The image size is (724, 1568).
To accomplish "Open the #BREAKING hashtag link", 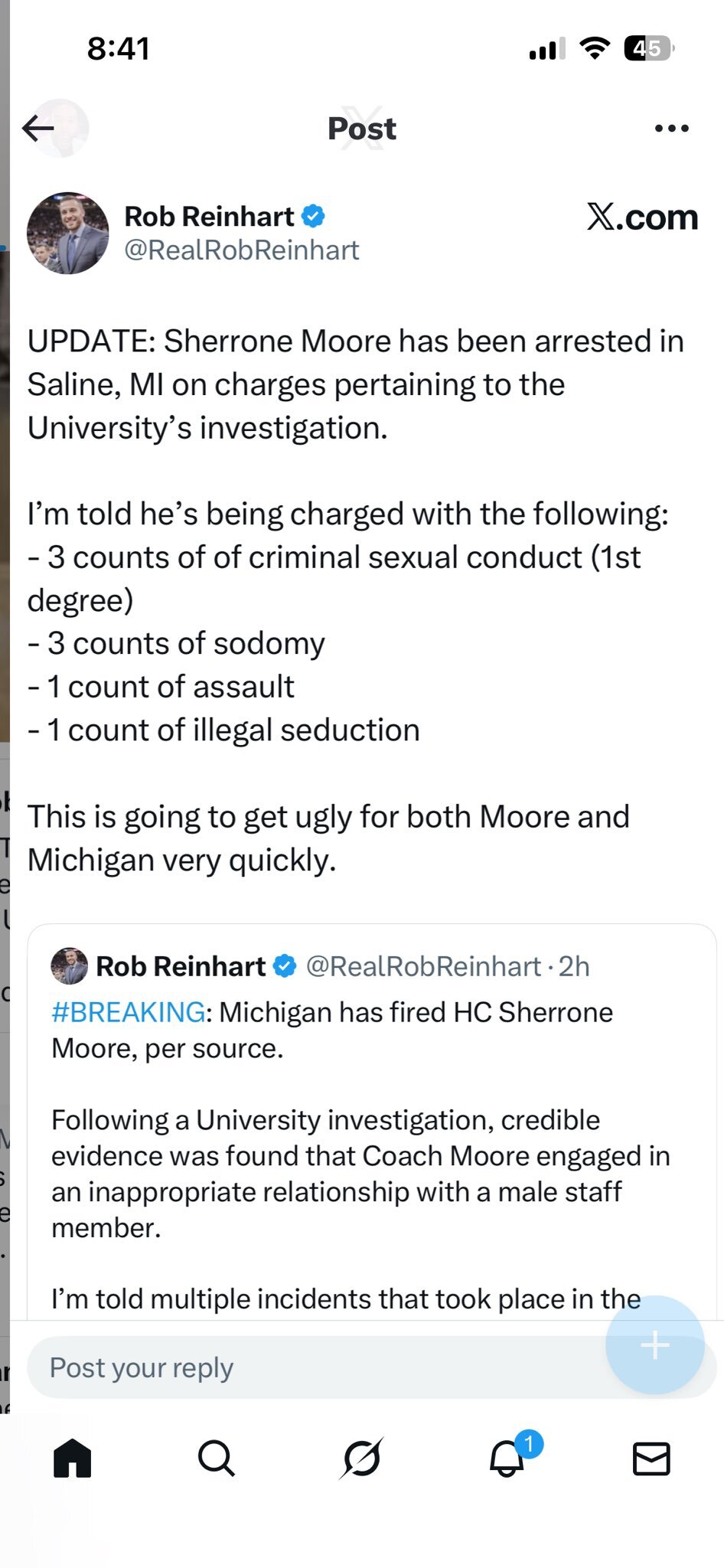I will 129,1012.
